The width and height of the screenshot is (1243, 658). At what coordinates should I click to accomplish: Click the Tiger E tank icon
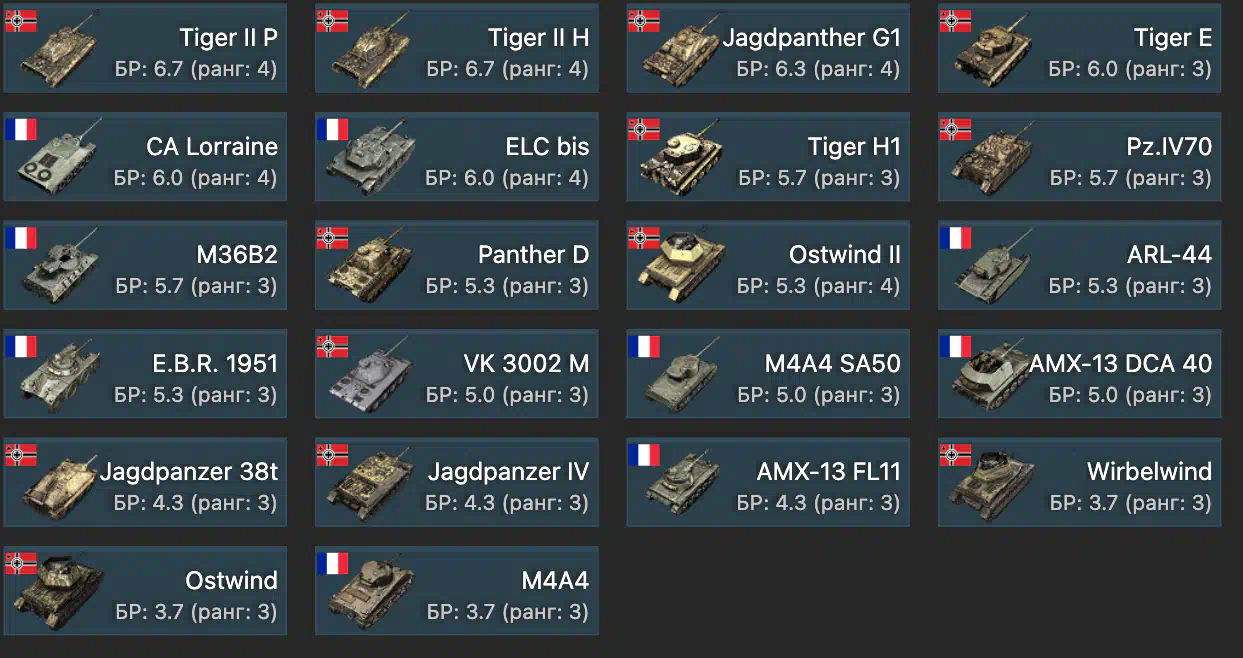pos(992,53)
